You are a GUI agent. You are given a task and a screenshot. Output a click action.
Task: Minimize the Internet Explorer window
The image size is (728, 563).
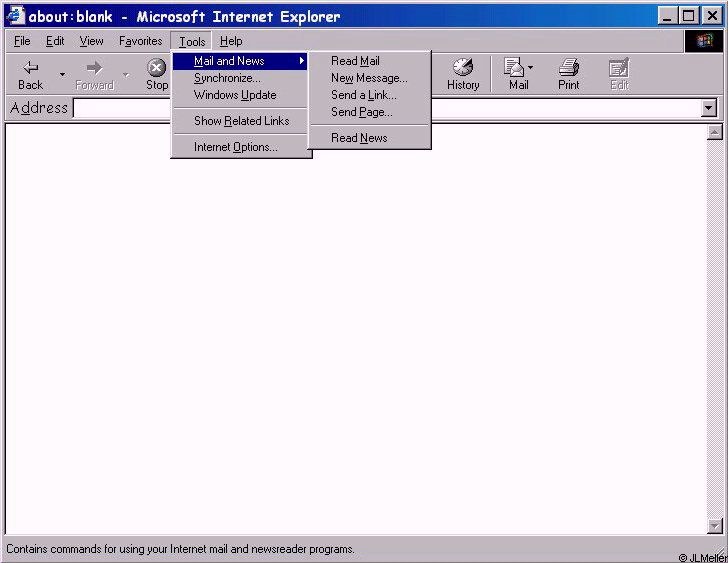pyautogui.click(x=667, y=16)
